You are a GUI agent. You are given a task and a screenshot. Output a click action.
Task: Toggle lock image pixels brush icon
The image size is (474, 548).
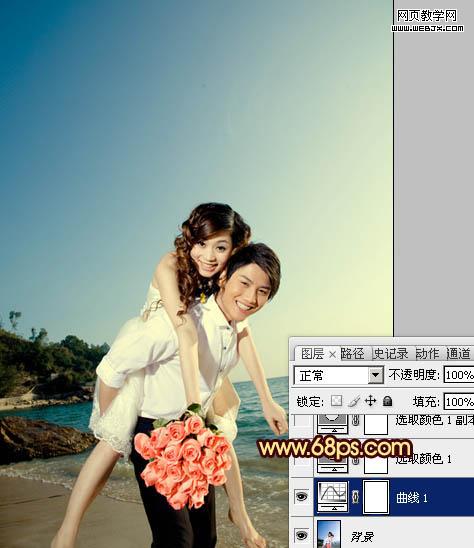click(x=354, y=401)
